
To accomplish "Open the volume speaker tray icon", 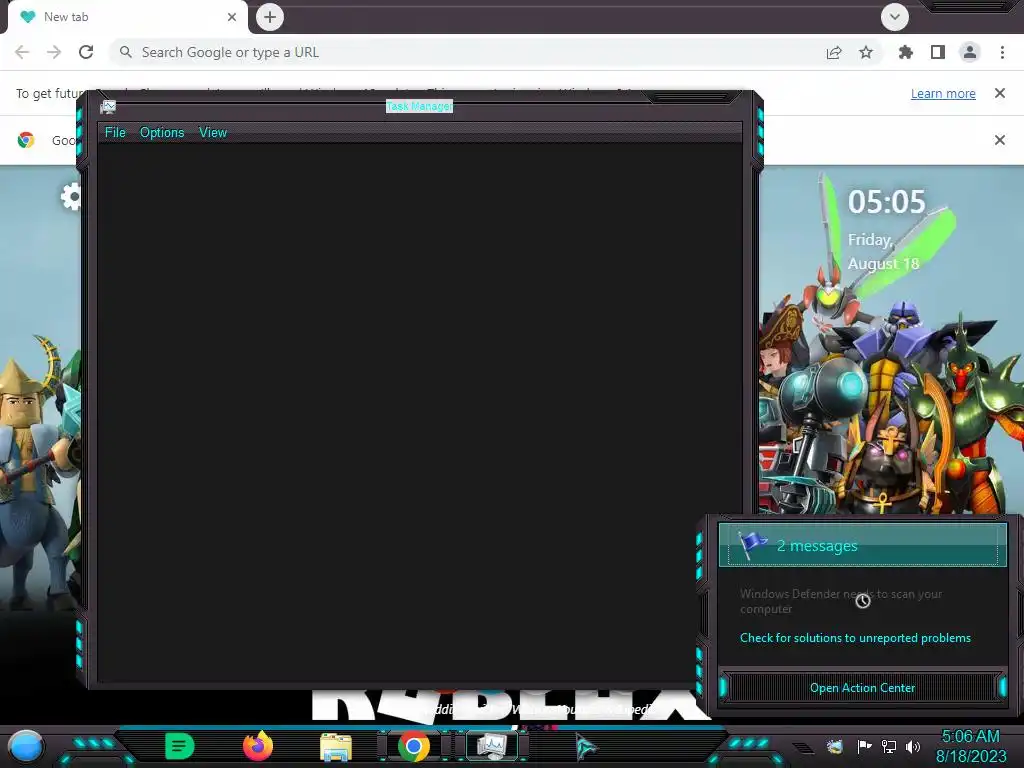I will [x=913, y=746].
